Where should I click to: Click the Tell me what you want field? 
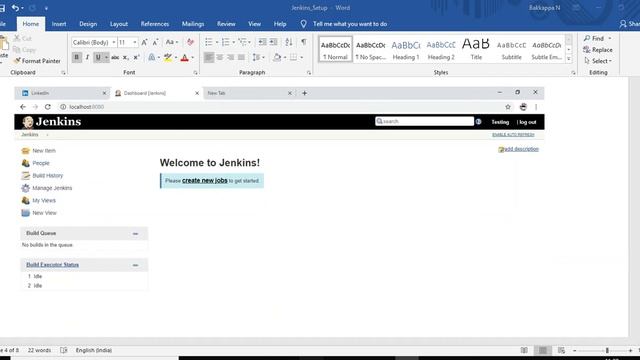coord(350,24)
